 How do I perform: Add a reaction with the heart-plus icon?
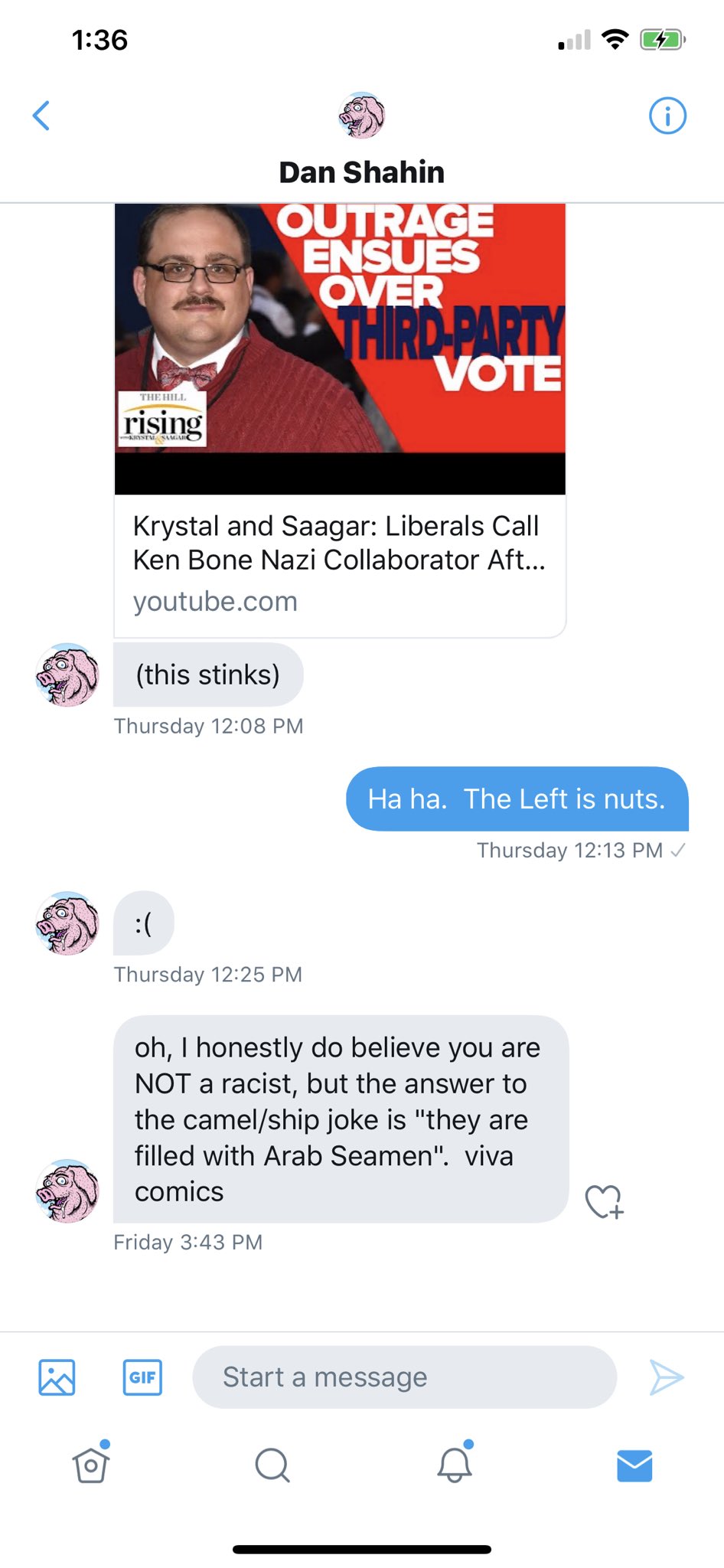[x=605, y=1201]
